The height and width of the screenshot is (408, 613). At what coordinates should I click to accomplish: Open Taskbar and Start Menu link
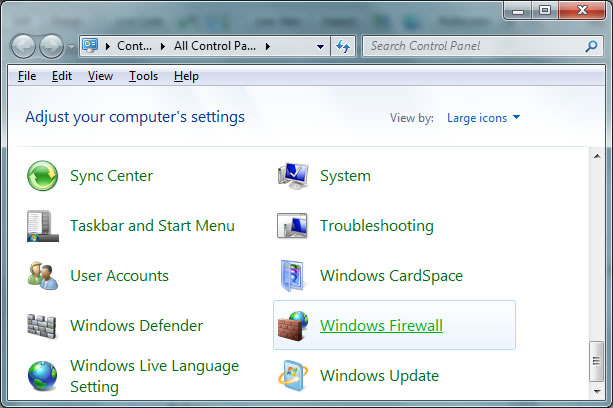(152, 226)
